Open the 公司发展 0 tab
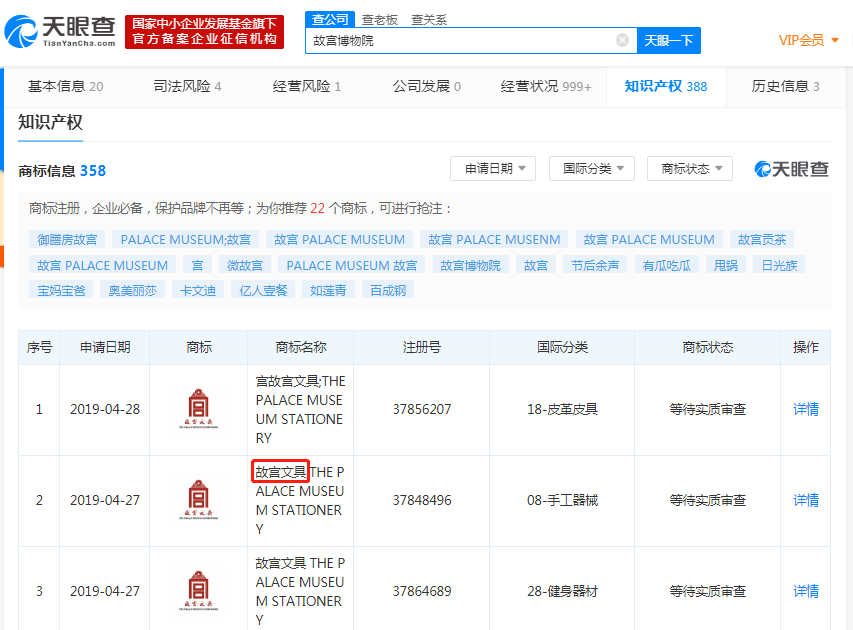This screenshot has width=853, height=630. coord(426,87)
